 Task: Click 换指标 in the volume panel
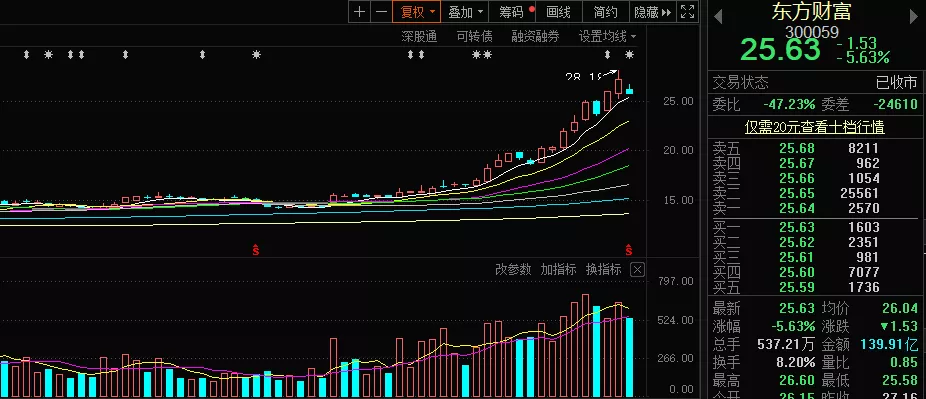(604, 270)
